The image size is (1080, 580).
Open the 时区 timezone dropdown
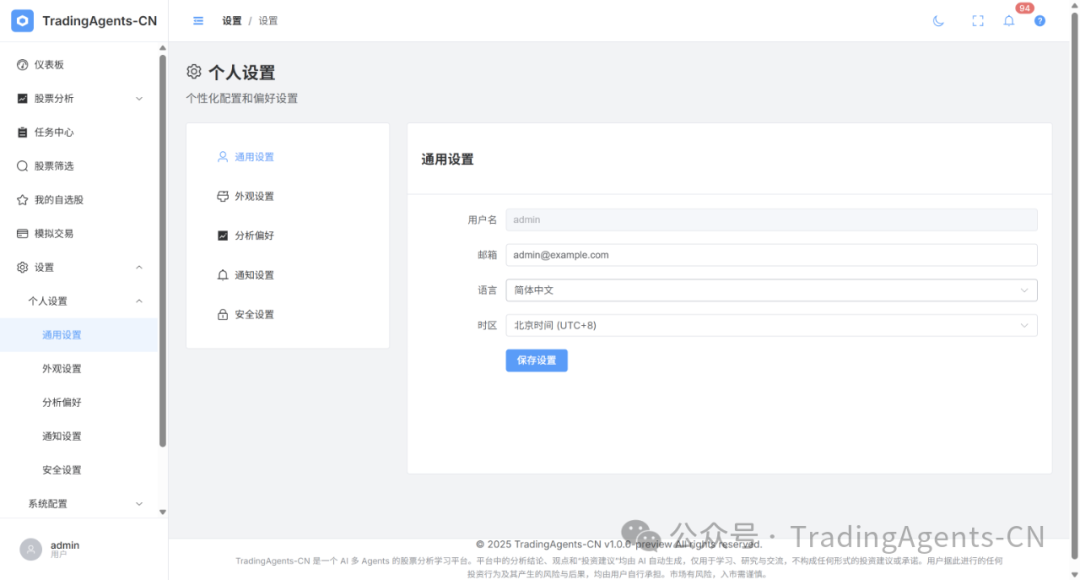[x=770, y=325]
